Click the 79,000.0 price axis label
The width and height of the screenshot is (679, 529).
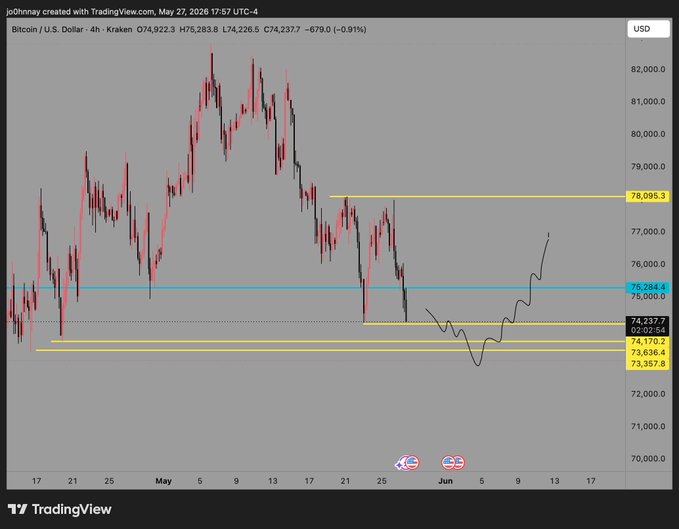click(x=648, y=167)
